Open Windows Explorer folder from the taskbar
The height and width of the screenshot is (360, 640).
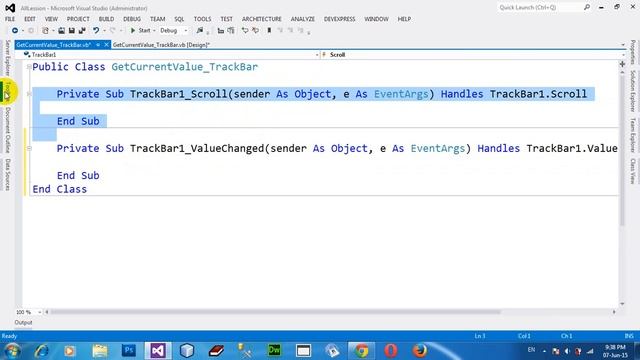coord(100,351)
